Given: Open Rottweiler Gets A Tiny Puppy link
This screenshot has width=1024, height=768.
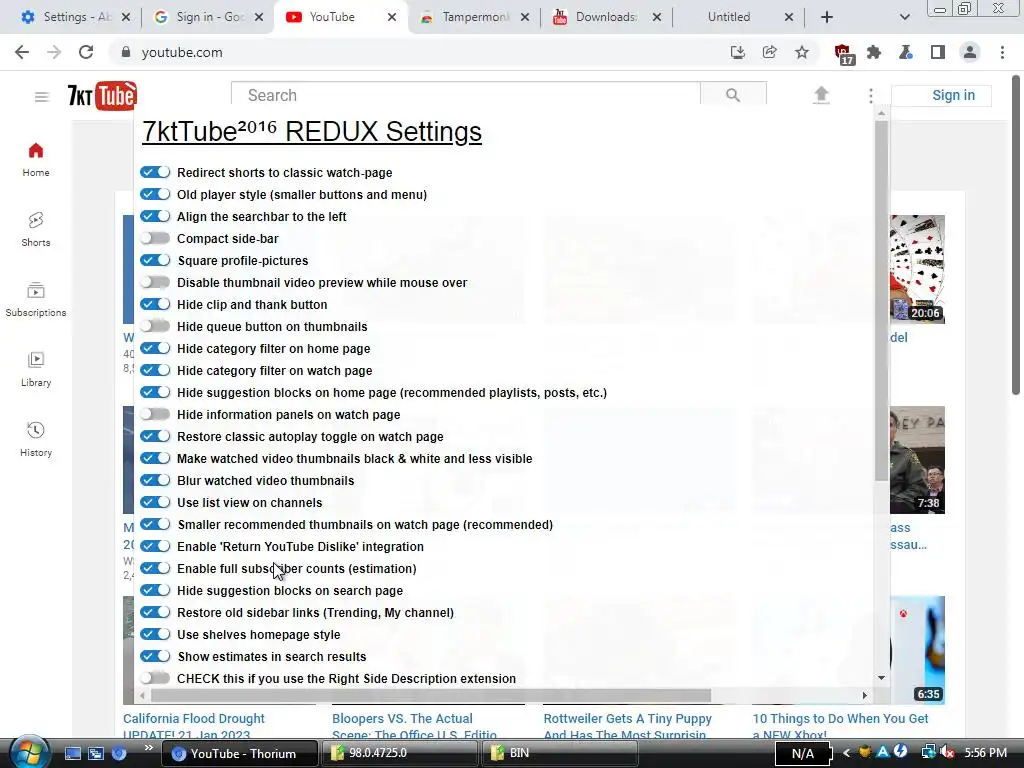Looking at the screenshot, I should click(627, 726).
